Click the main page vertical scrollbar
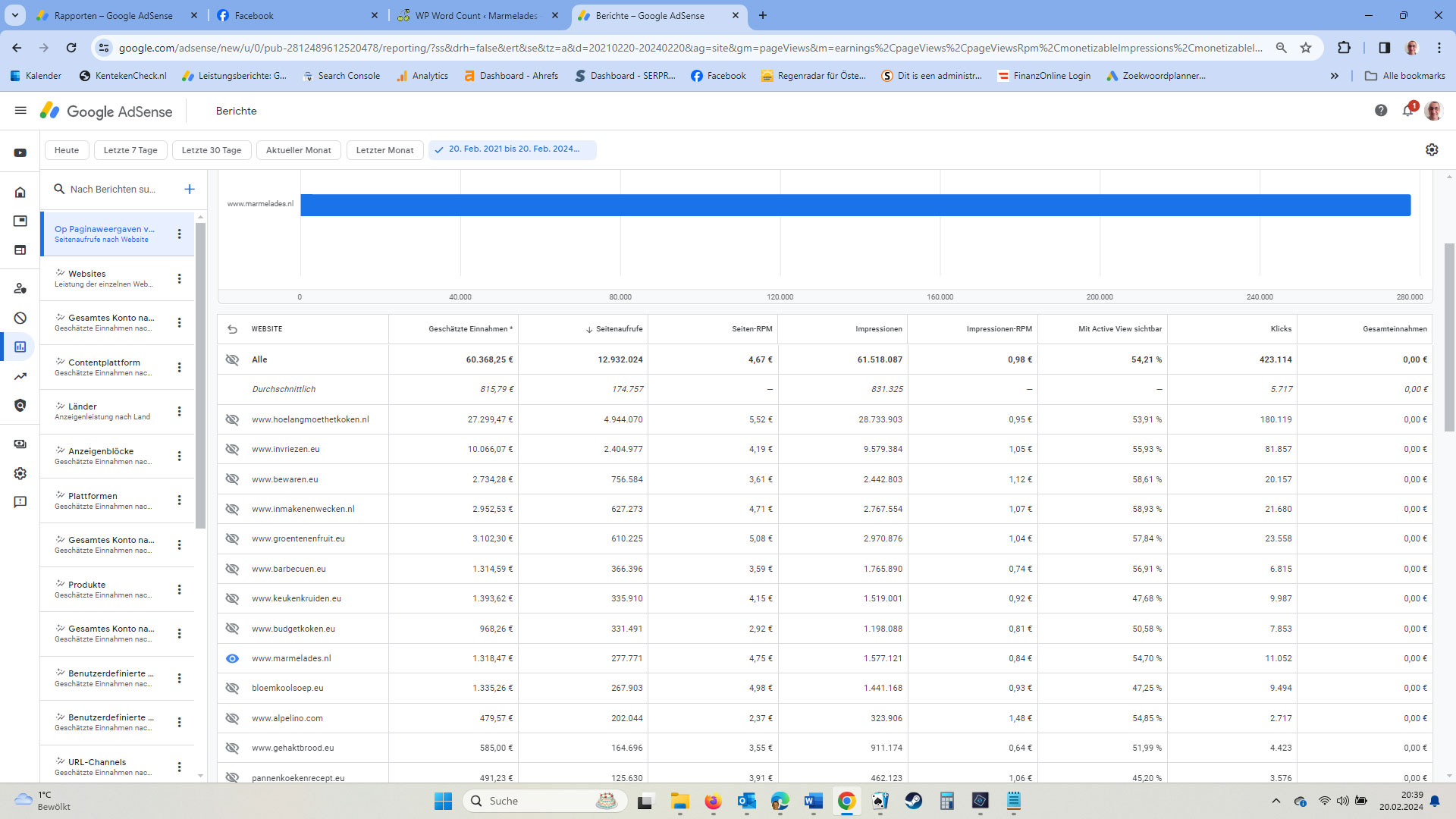The image size is (1456, 819). pos(1449,337)
